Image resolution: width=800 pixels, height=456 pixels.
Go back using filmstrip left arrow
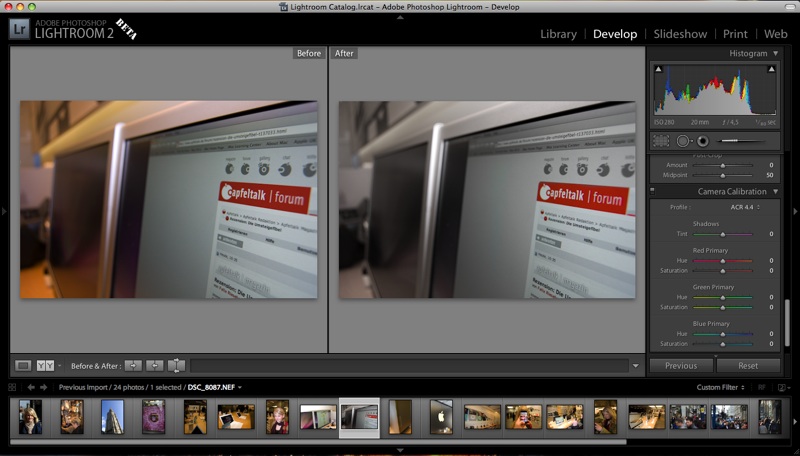(x=31, y=387)
